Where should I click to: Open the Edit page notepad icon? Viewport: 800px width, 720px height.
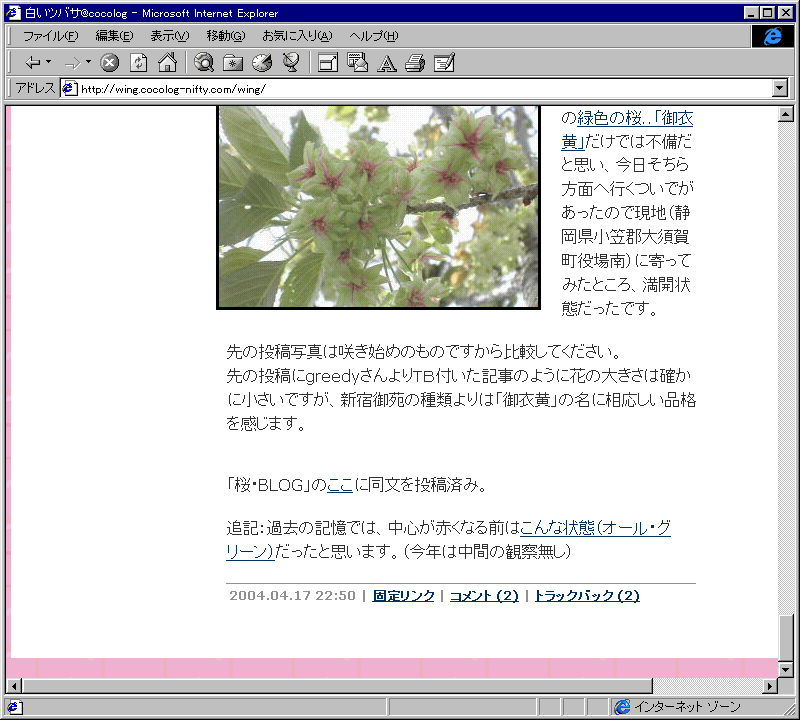pos(444,63)
